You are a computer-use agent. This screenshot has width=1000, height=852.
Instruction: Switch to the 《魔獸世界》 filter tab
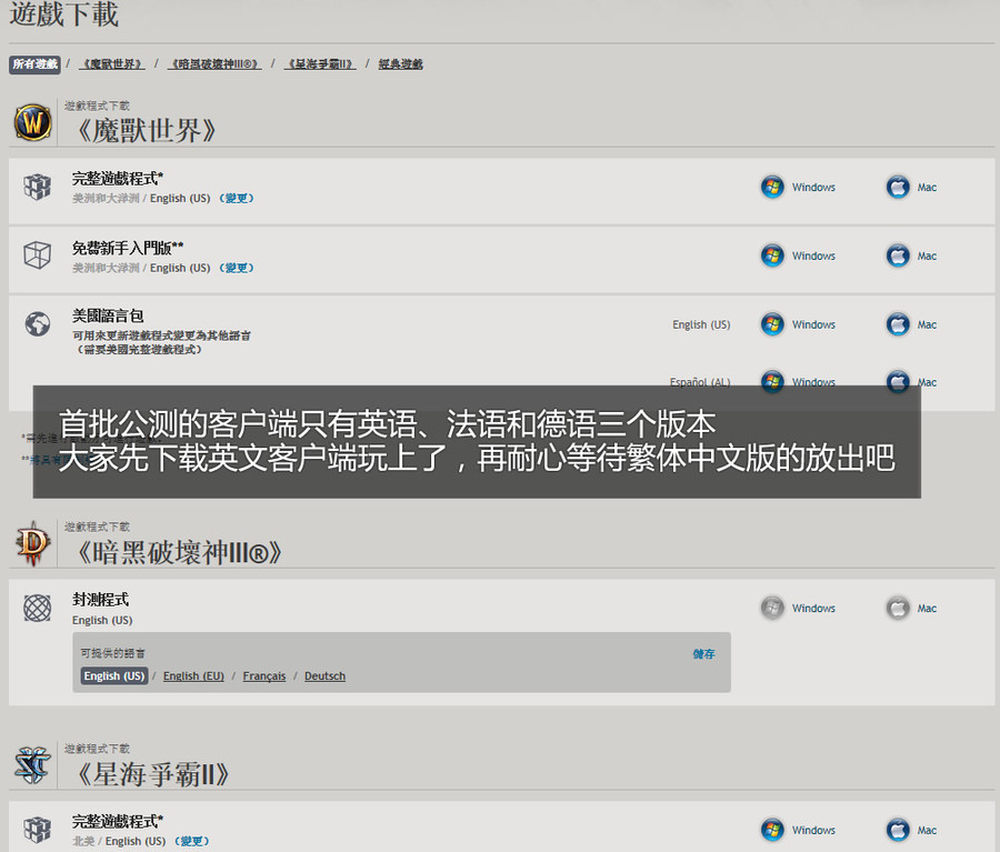(112, 64)
